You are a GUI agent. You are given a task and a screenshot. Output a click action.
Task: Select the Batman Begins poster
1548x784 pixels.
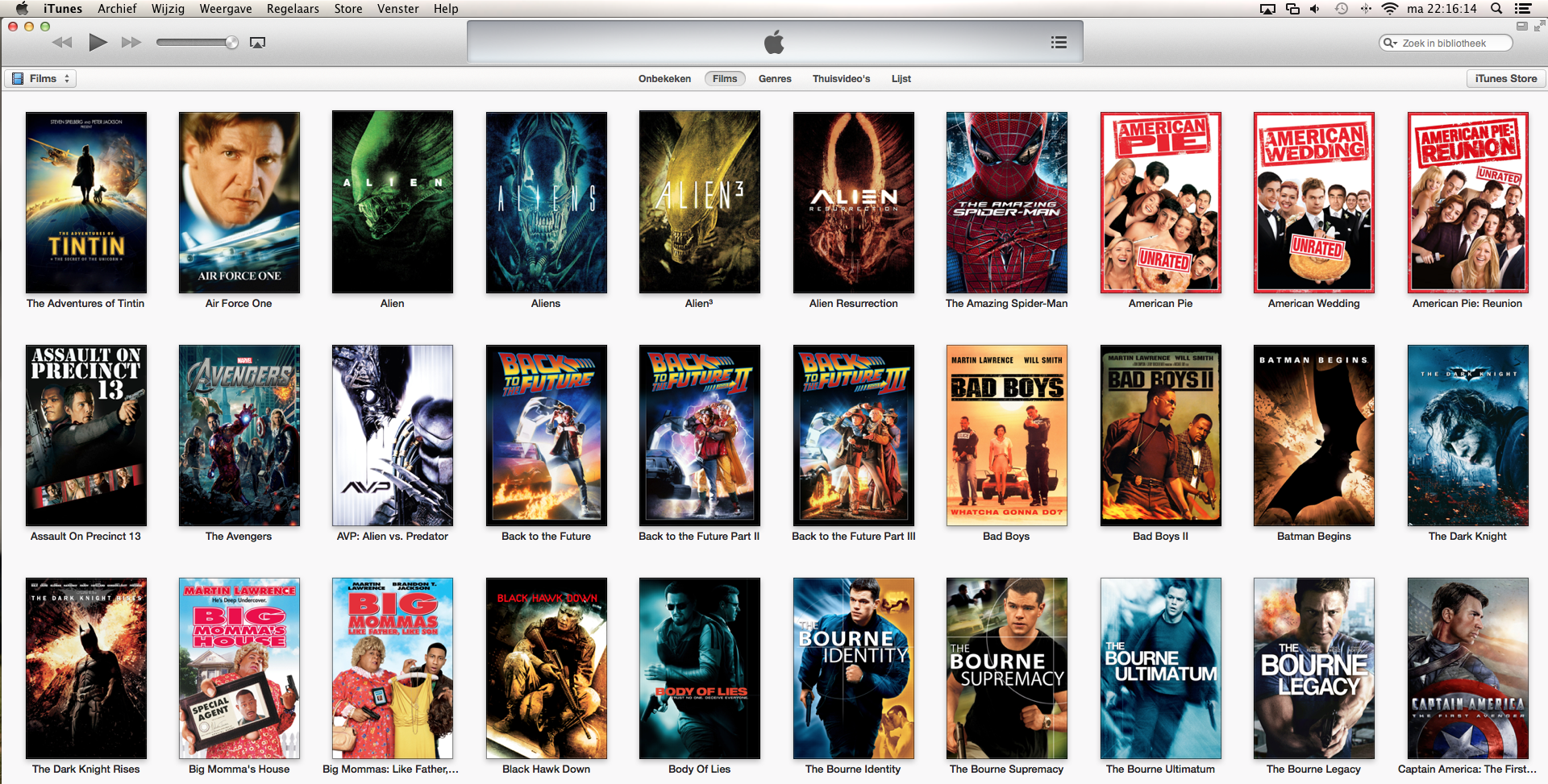coord(1314,435)
